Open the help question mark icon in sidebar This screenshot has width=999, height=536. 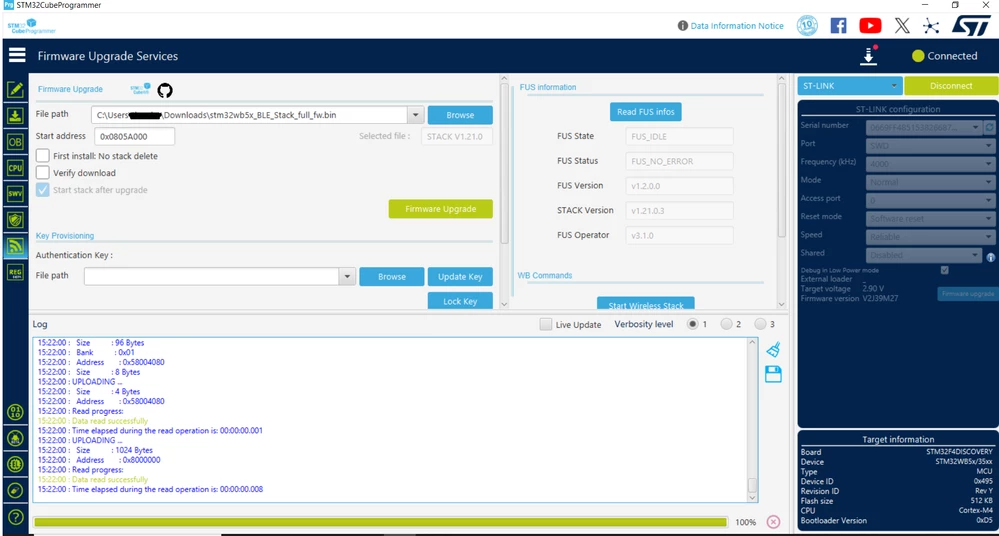(15, 517)
